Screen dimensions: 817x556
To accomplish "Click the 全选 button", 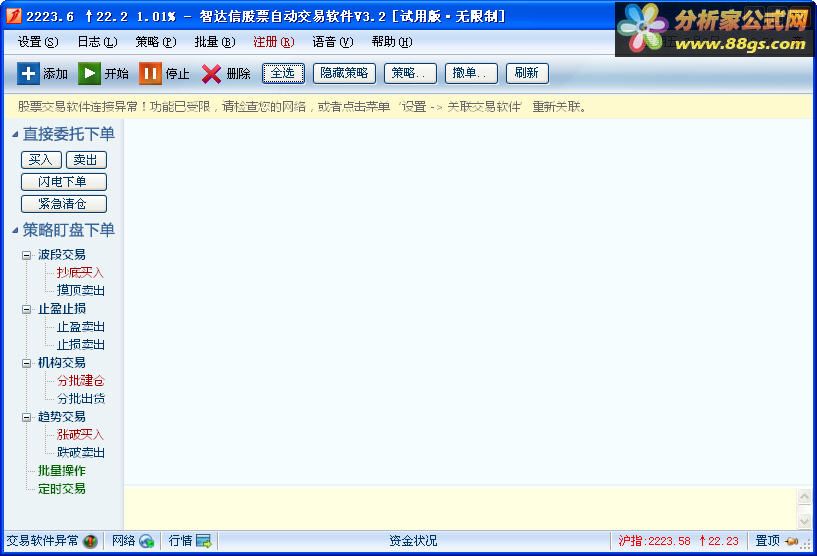I will (x=283, y=73).
